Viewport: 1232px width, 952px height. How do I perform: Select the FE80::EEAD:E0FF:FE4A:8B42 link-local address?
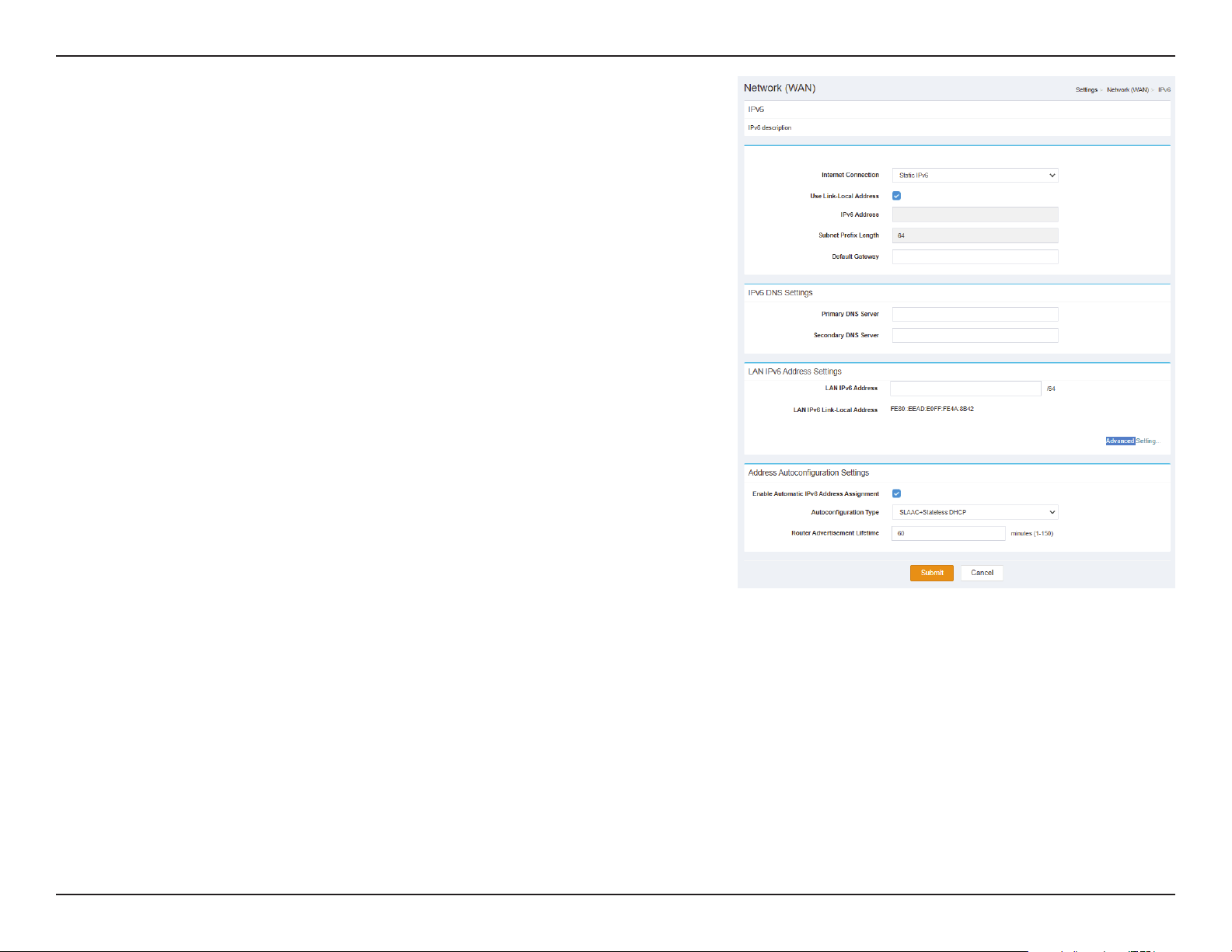coord(932,409)
